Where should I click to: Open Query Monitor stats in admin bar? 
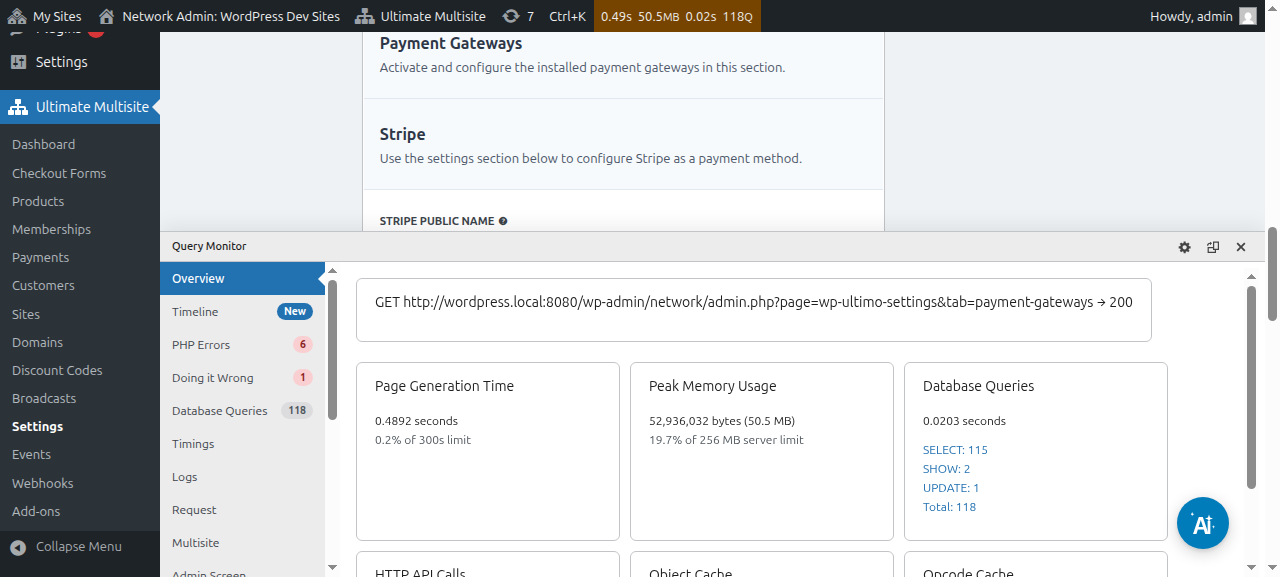tap(677, 16)
